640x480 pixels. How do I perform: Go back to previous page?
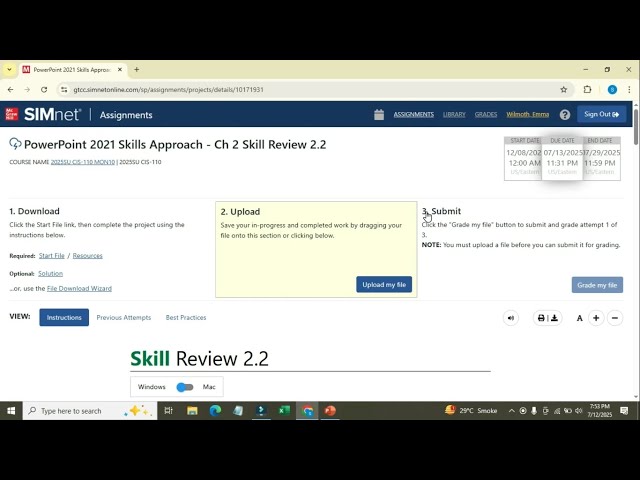[11, 89]
